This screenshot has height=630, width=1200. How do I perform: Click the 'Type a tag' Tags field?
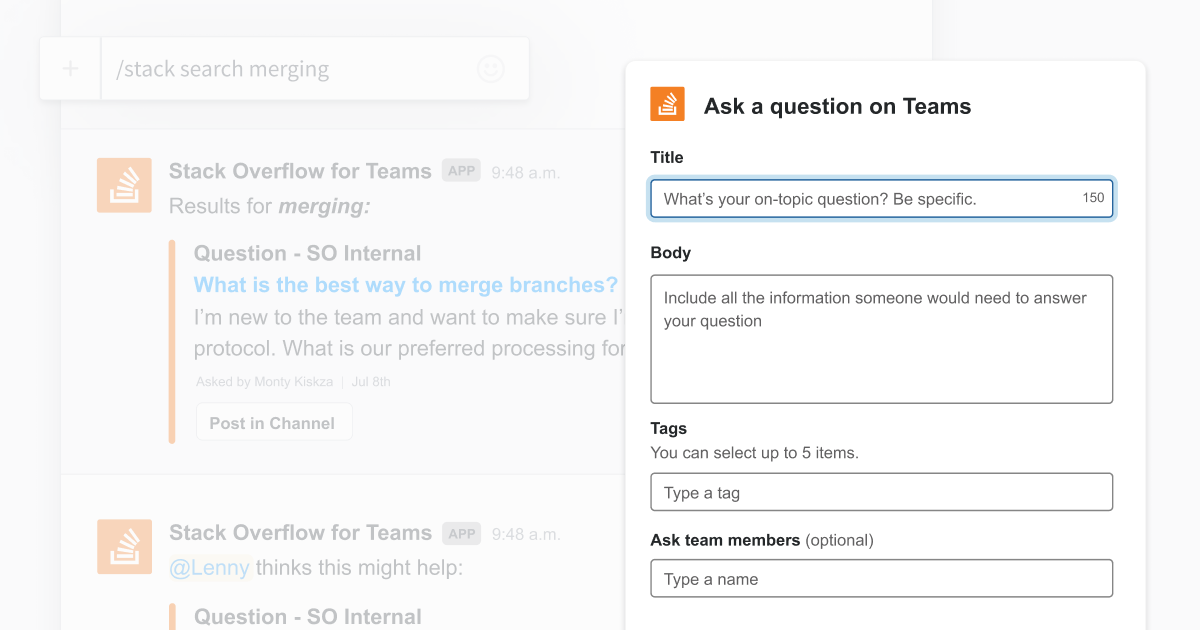click(880, 492)
